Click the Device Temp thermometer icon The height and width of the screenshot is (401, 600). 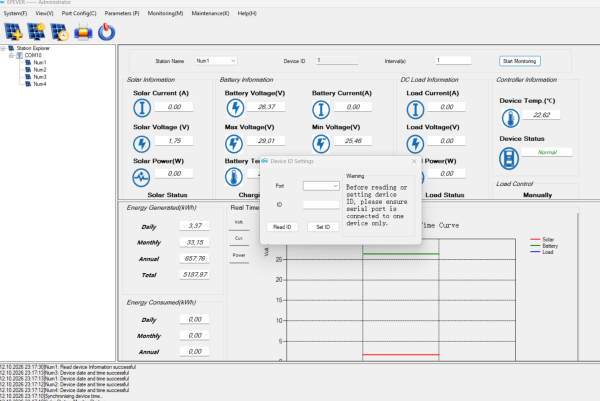tap(510, 118)
